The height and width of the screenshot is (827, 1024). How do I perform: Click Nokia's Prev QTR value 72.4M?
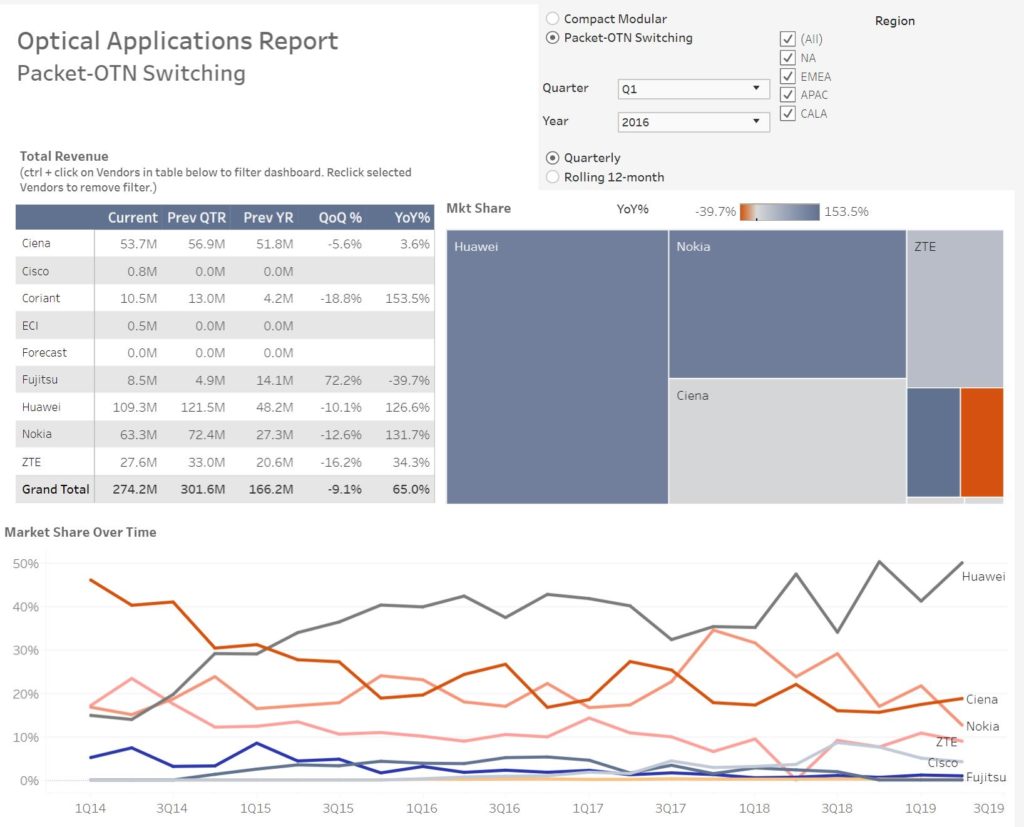click(x=206, y=434)
